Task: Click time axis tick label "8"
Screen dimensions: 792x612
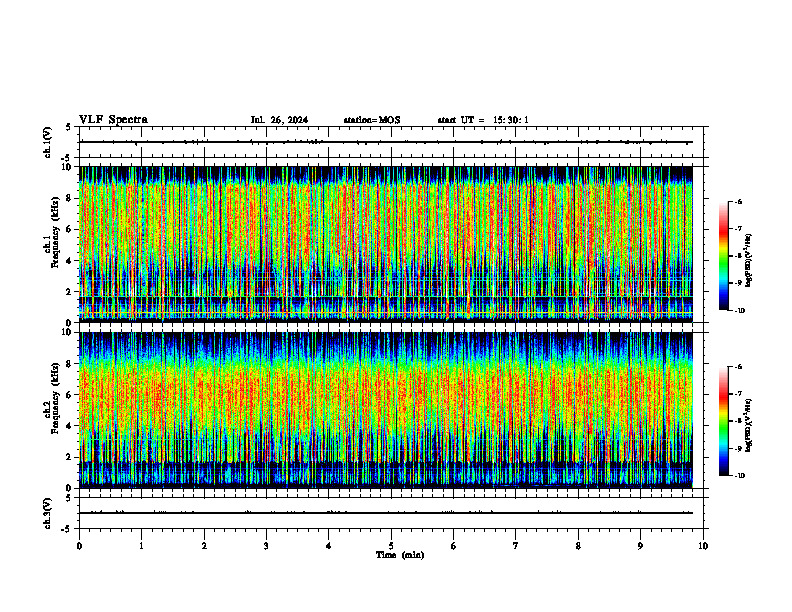Action: (x=578, y=546)
